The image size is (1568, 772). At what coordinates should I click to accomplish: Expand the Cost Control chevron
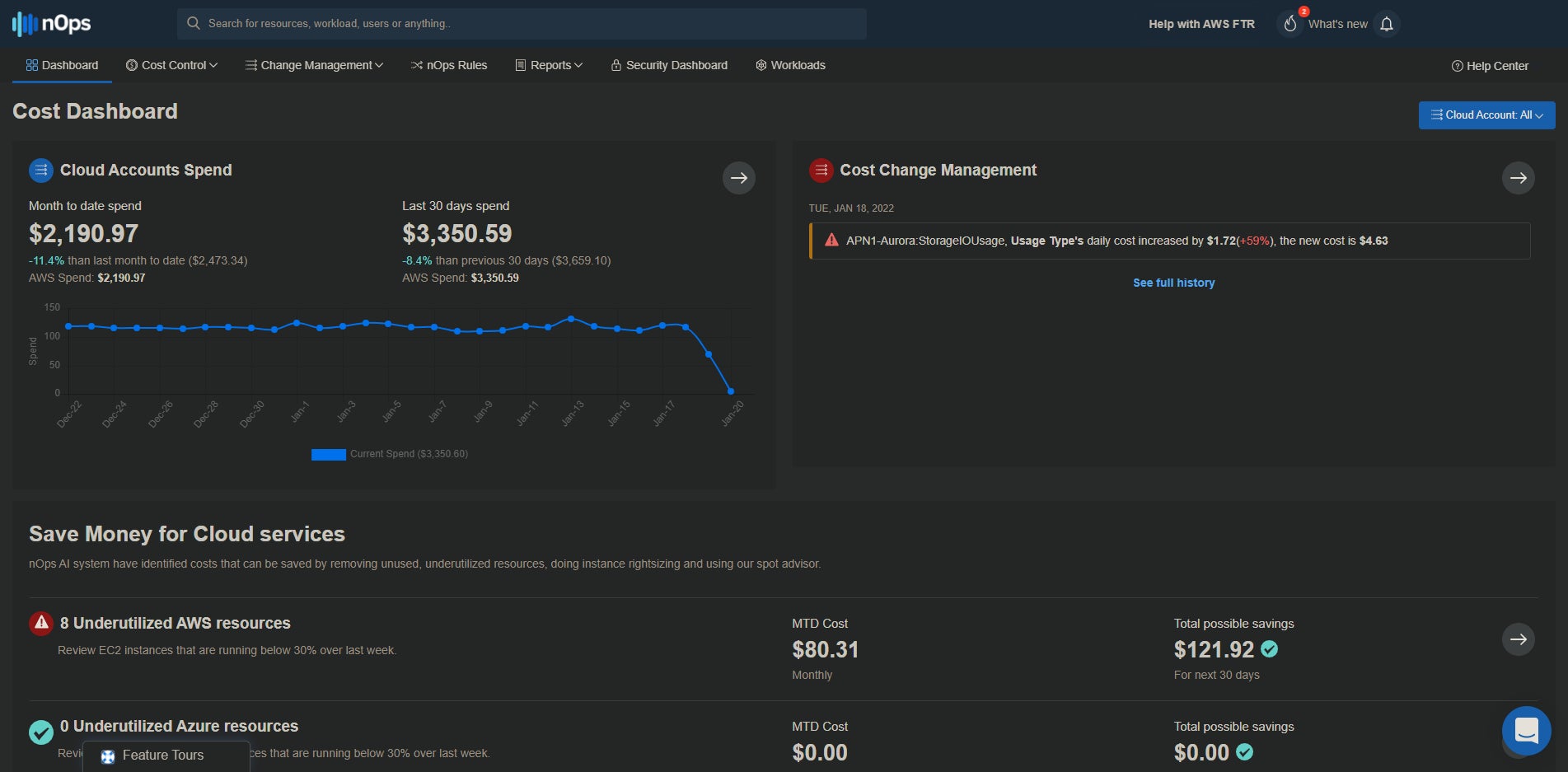(x=213, y=66)
